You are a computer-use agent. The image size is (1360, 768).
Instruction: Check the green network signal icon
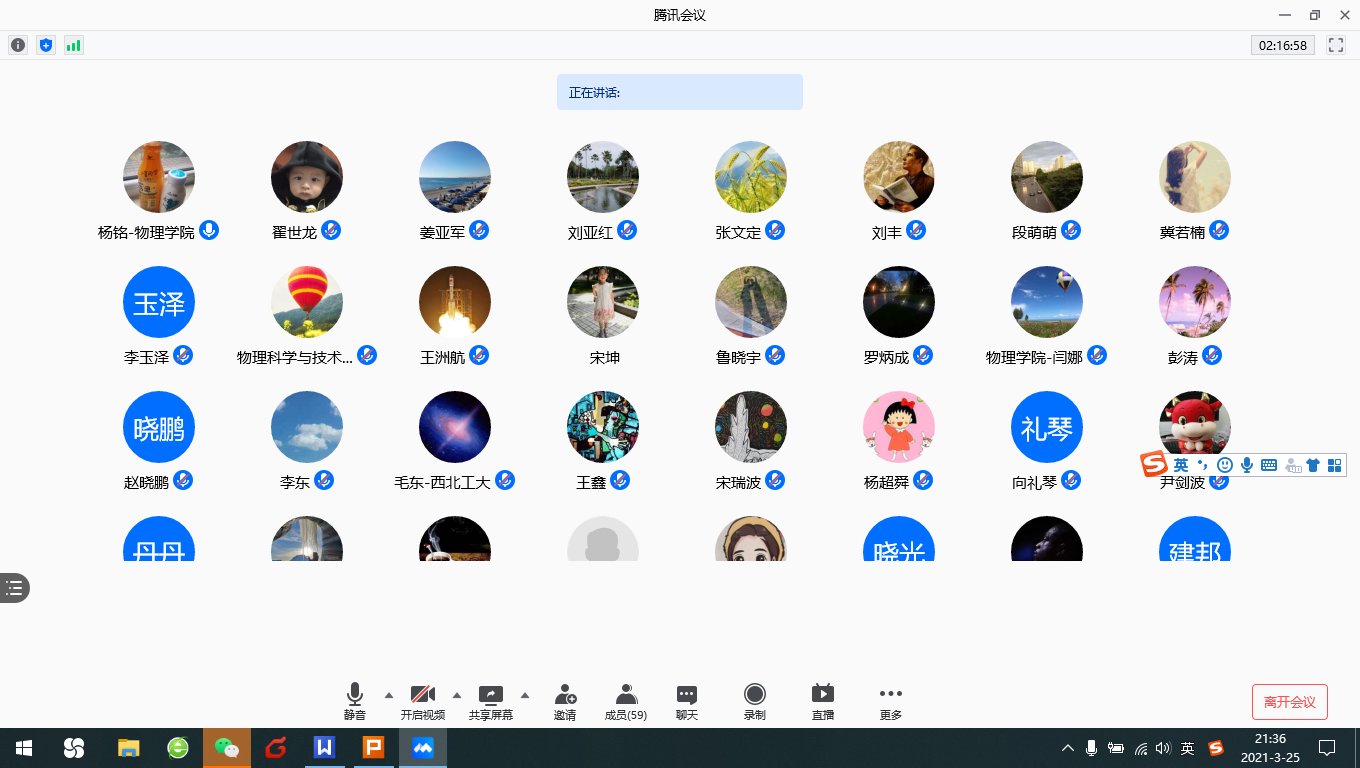tap(73, 45)
